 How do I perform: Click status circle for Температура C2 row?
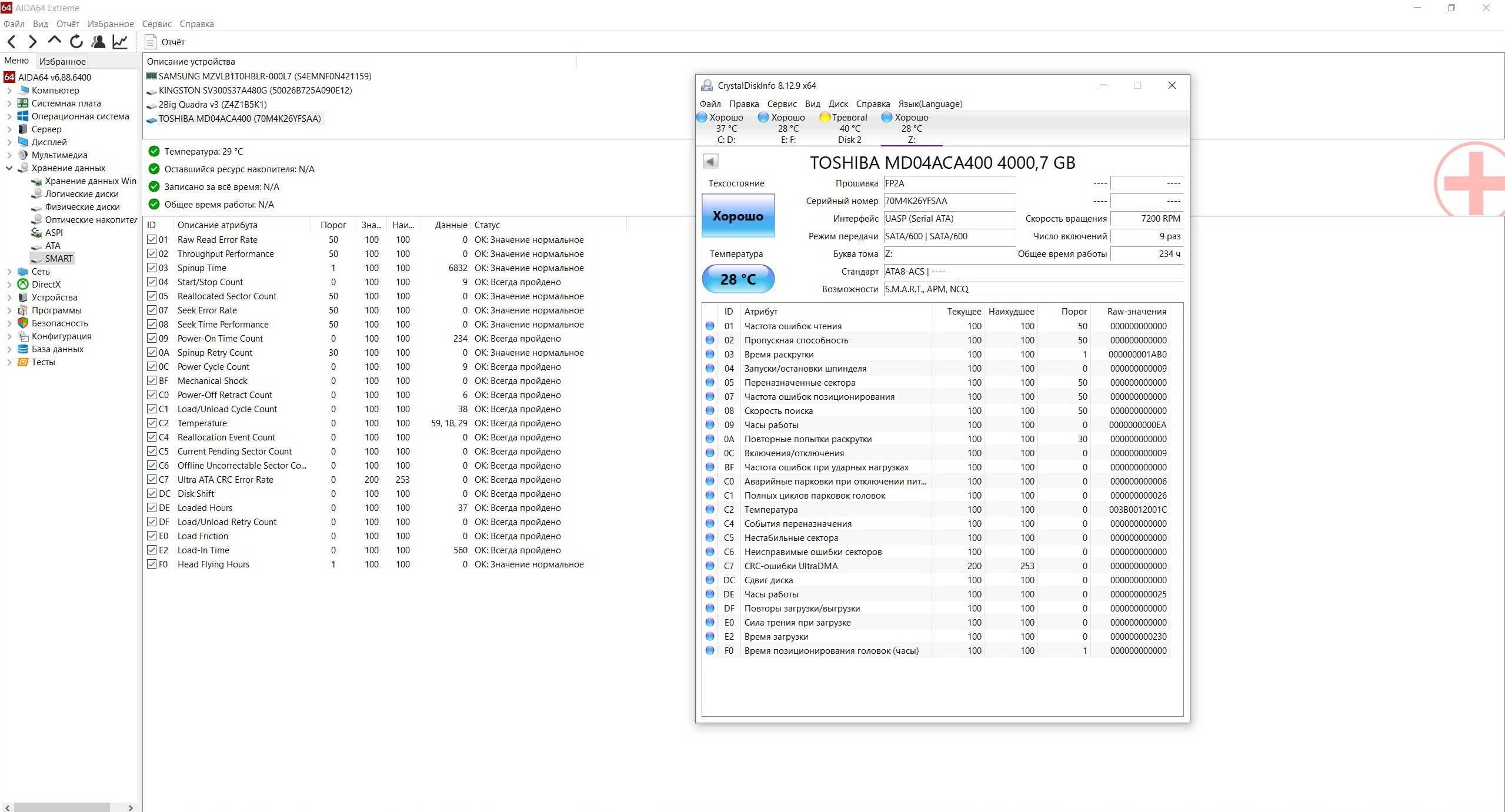(x=710, y=510)
